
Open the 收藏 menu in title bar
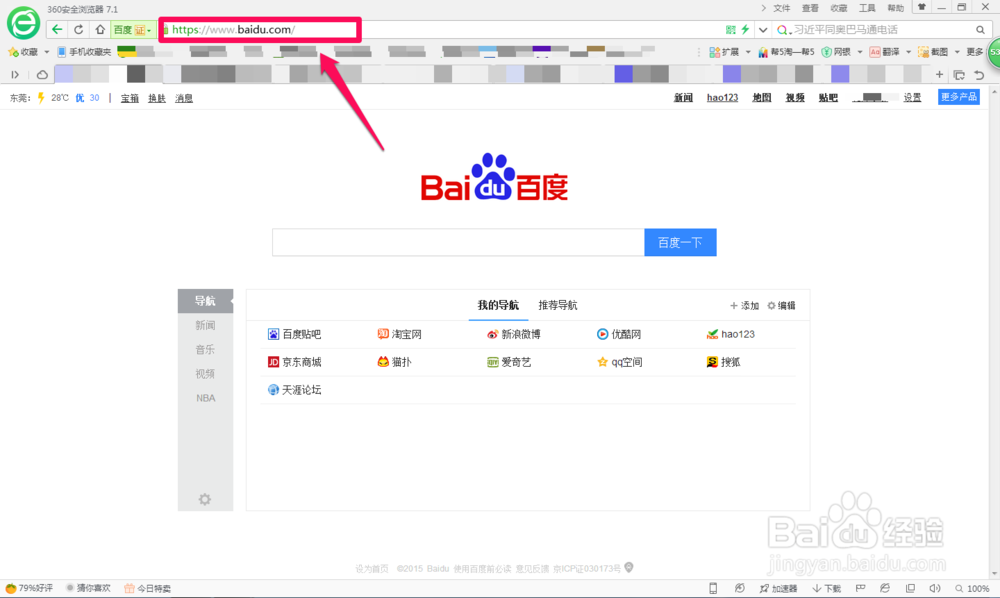pos(839,8)
